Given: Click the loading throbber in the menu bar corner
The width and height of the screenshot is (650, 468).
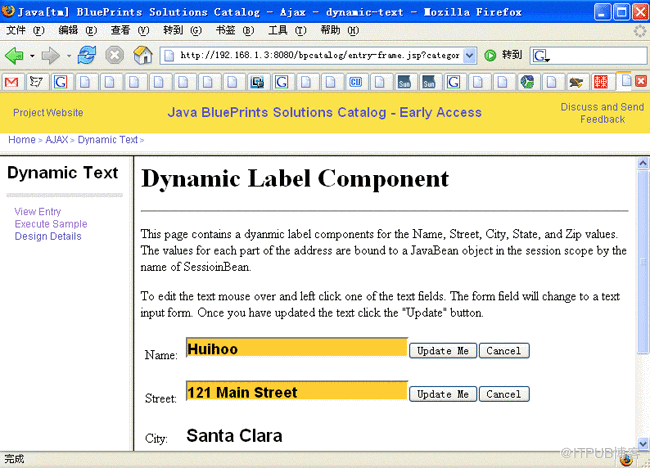Looking at the screenshot, I should (640, 31).
